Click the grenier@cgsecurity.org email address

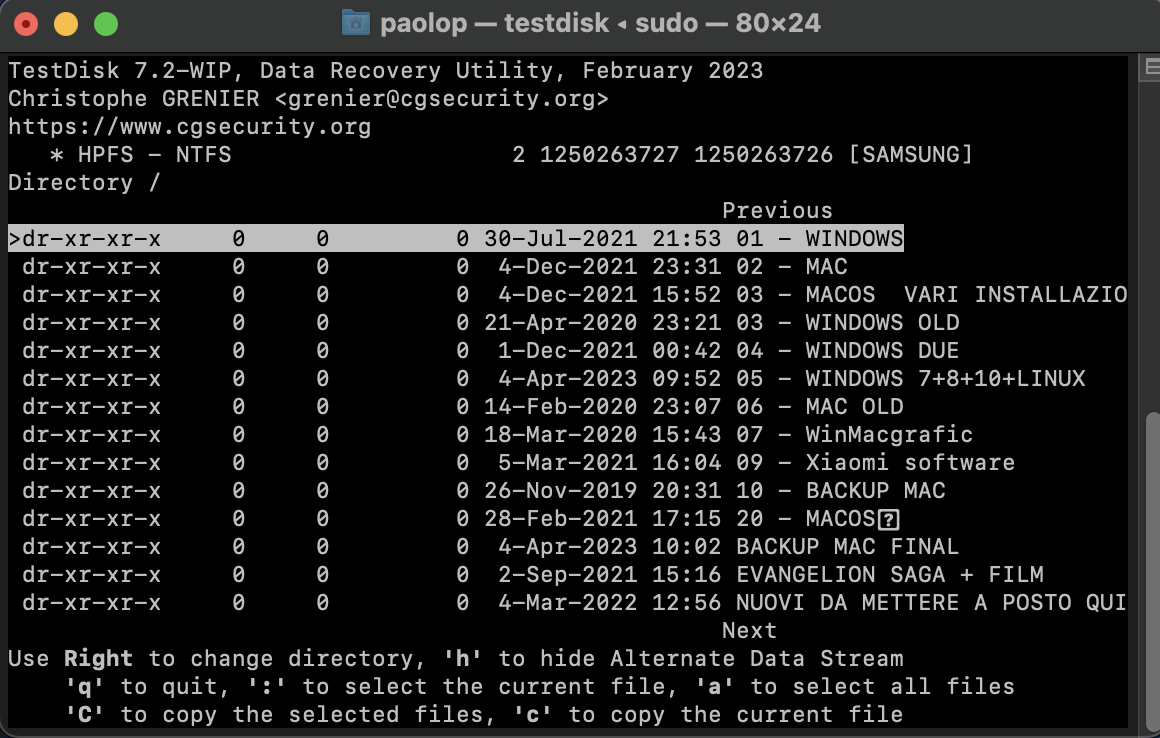click(441, 98)
